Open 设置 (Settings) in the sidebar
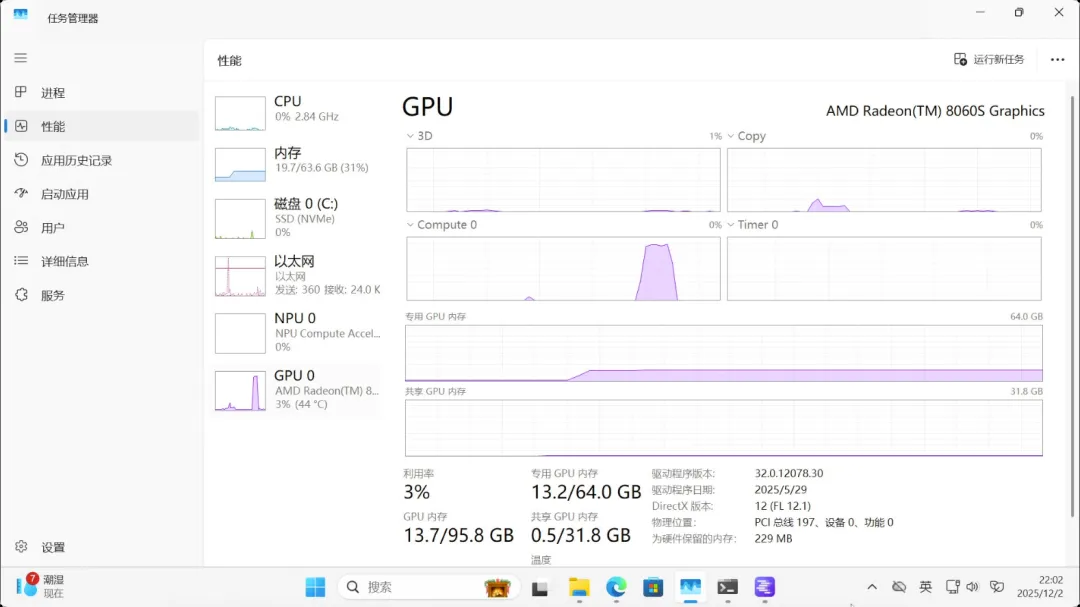Image resolution: width=1080 pixels, height=607 pixels. pos(53,547)
